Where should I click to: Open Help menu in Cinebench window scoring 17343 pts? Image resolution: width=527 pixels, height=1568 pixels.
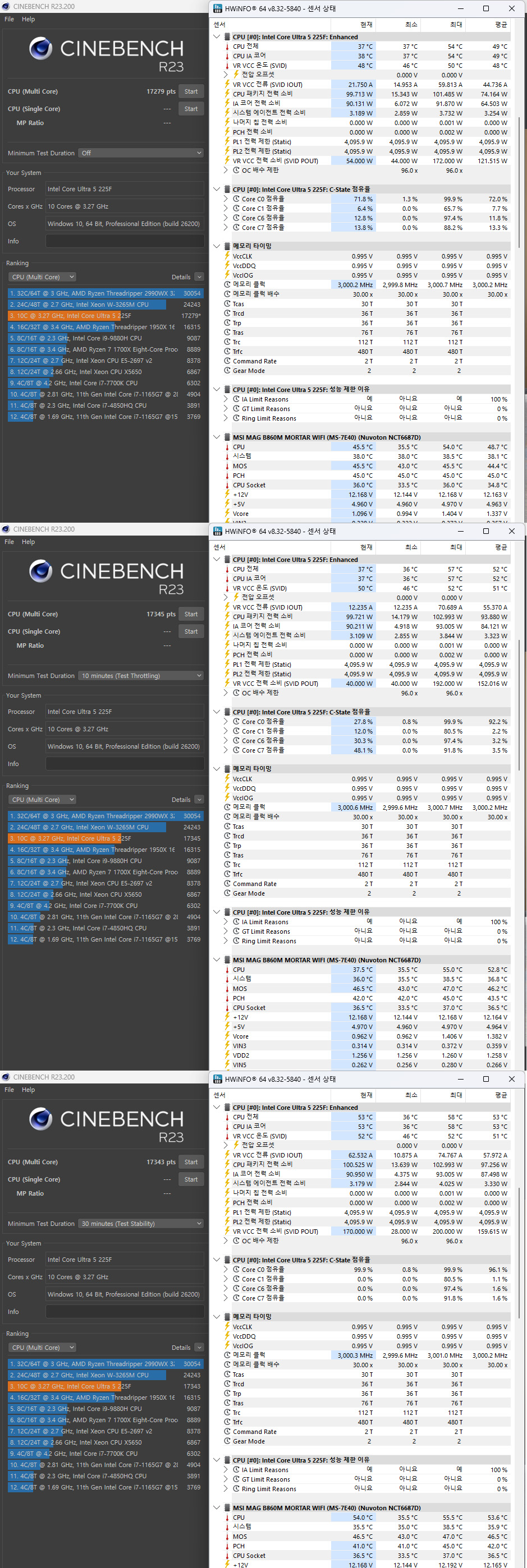[28, 1090]
